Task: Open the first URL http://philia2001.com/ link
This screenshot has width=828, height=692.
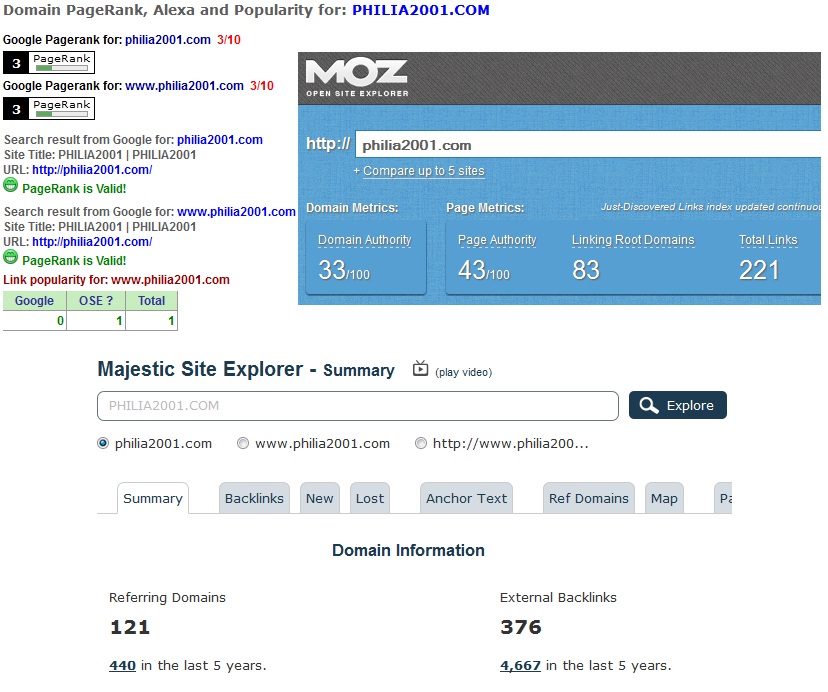Action: click(92, 170)
